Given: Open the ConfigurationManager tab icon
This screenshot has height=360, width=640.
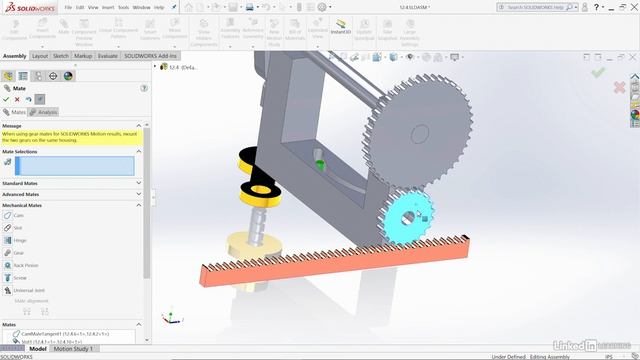Looking at the screenshot, I should pos(38,76).
